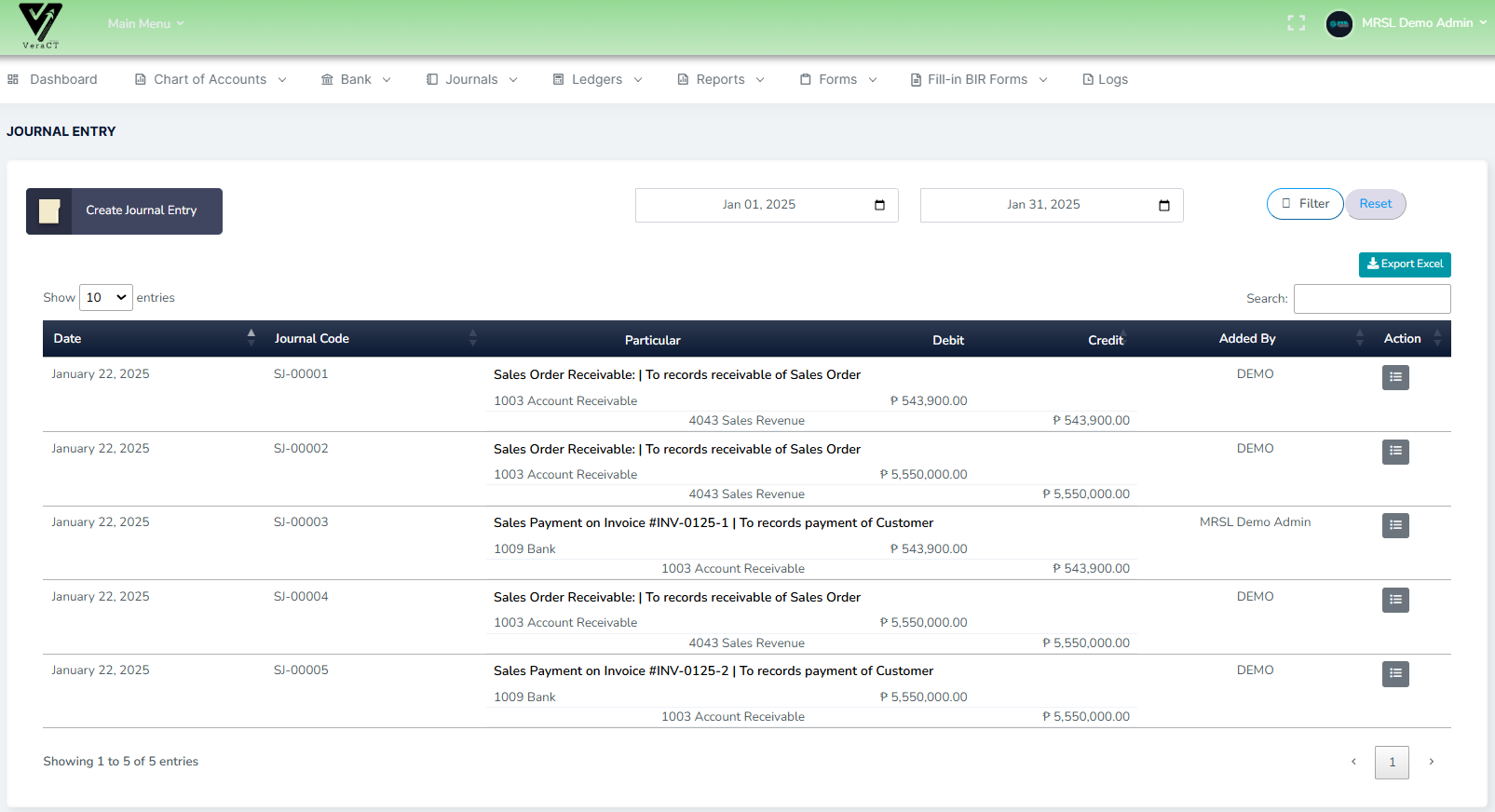Toggle fullscreen mode icon
Viewport: 1495px width, 812px height.
[x=1296, y=23]
